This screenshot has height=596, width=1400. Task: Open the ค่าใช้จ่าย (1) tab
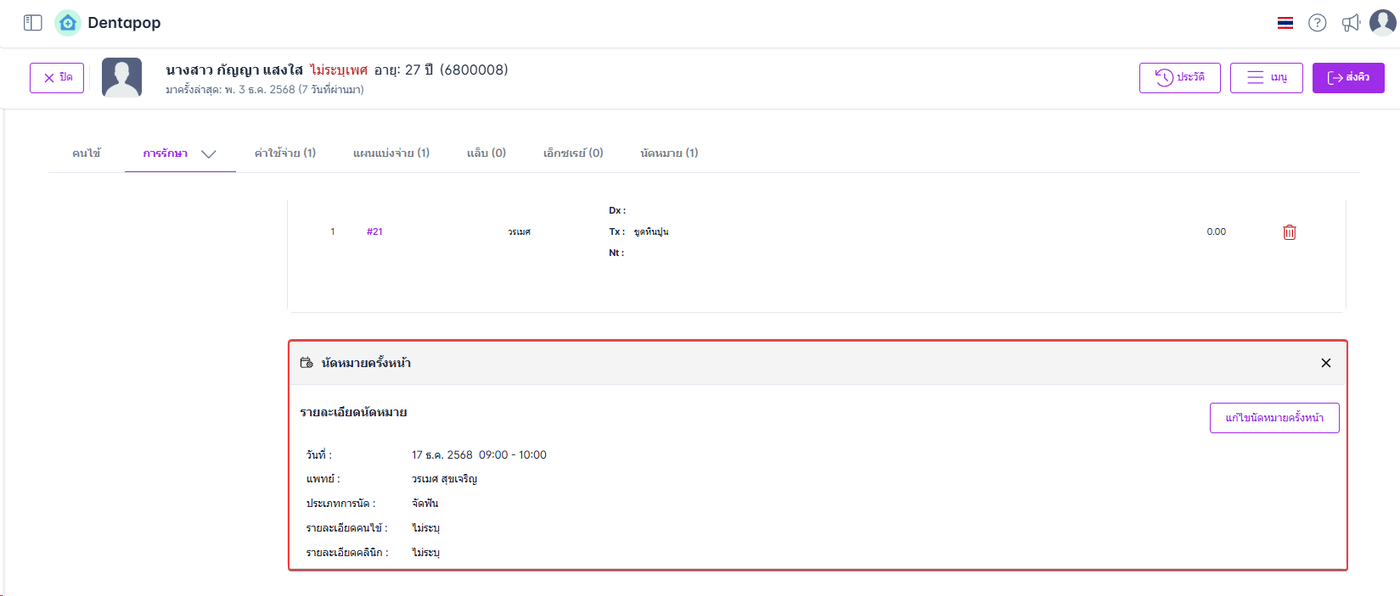[x=285, y=153]
